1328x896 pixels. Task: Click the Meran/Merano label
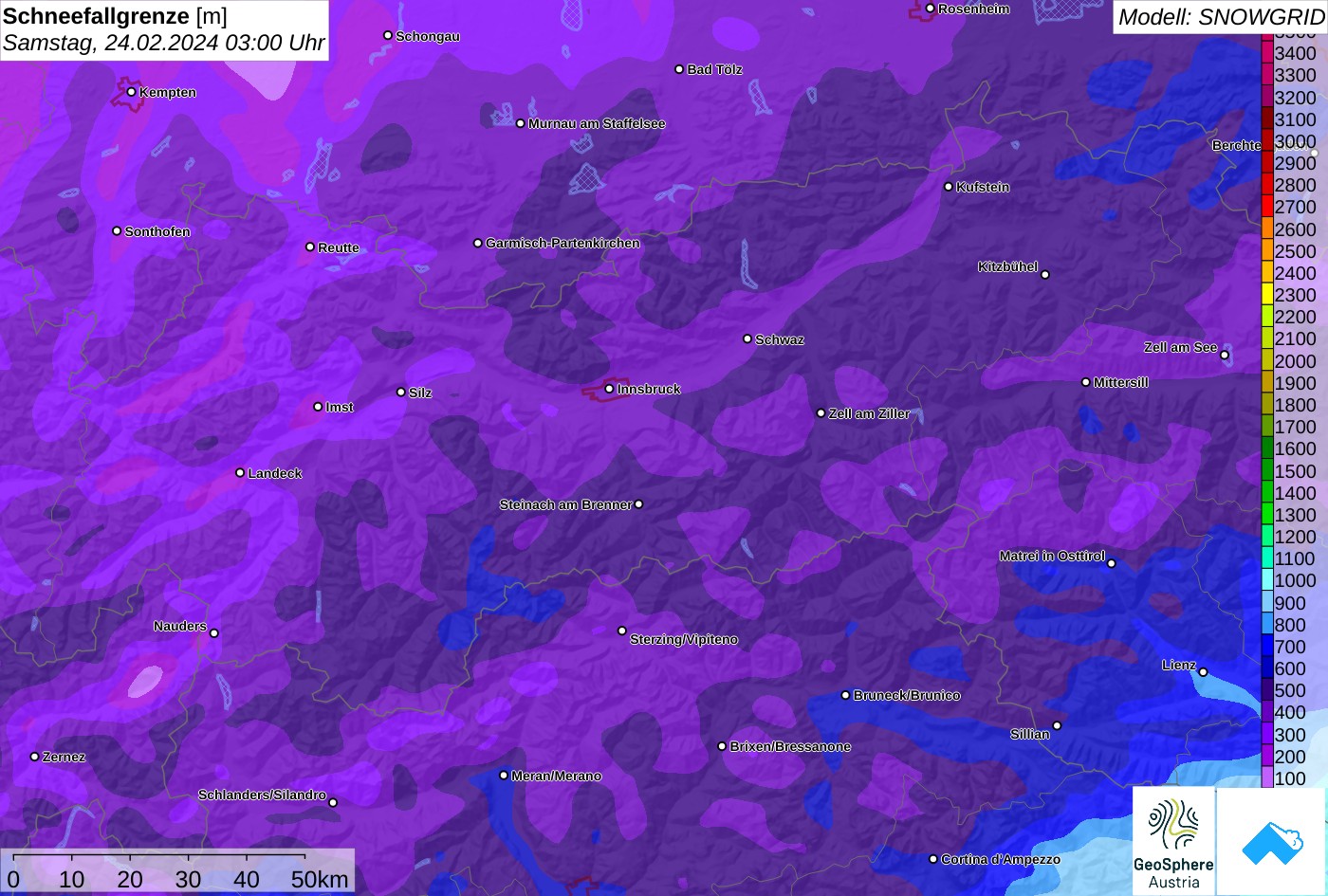point(556,776)
